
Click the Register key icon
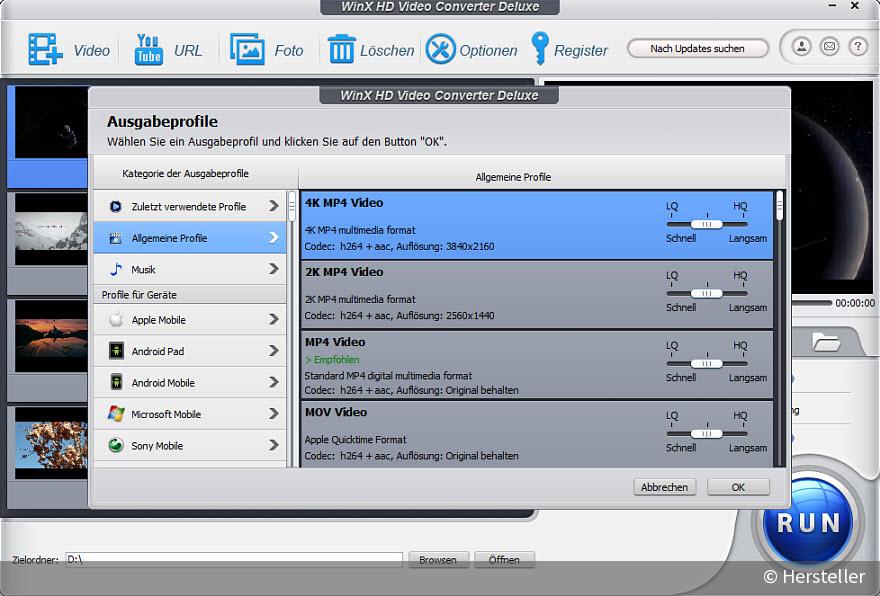[x=540, y=48]
